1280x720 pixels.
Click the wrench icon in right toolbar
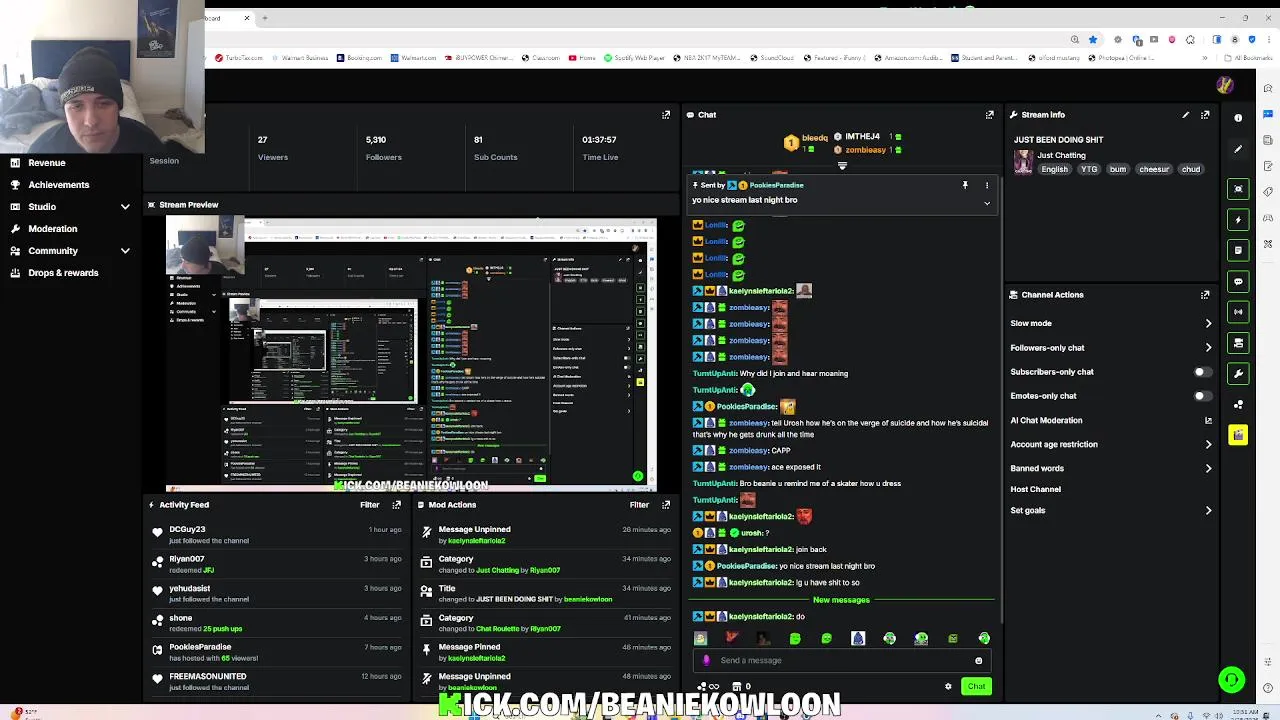(1238, 373)
